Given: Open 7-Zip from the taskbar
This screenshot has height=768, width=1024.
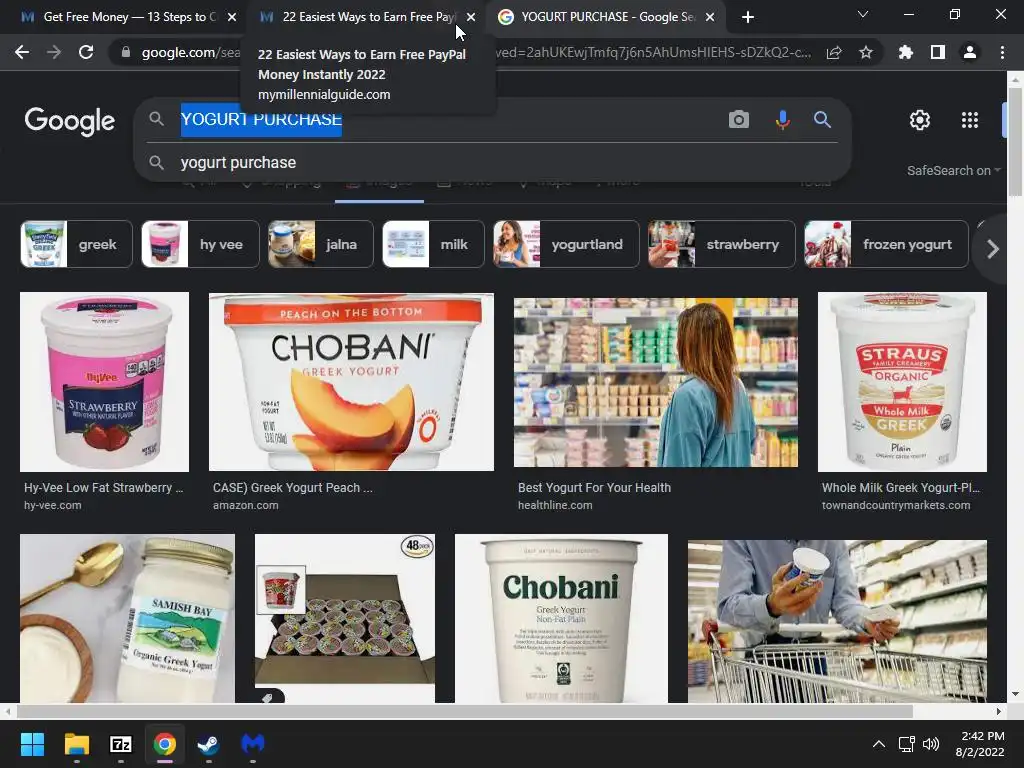Looking at the screenshot, I should point(121,744).
